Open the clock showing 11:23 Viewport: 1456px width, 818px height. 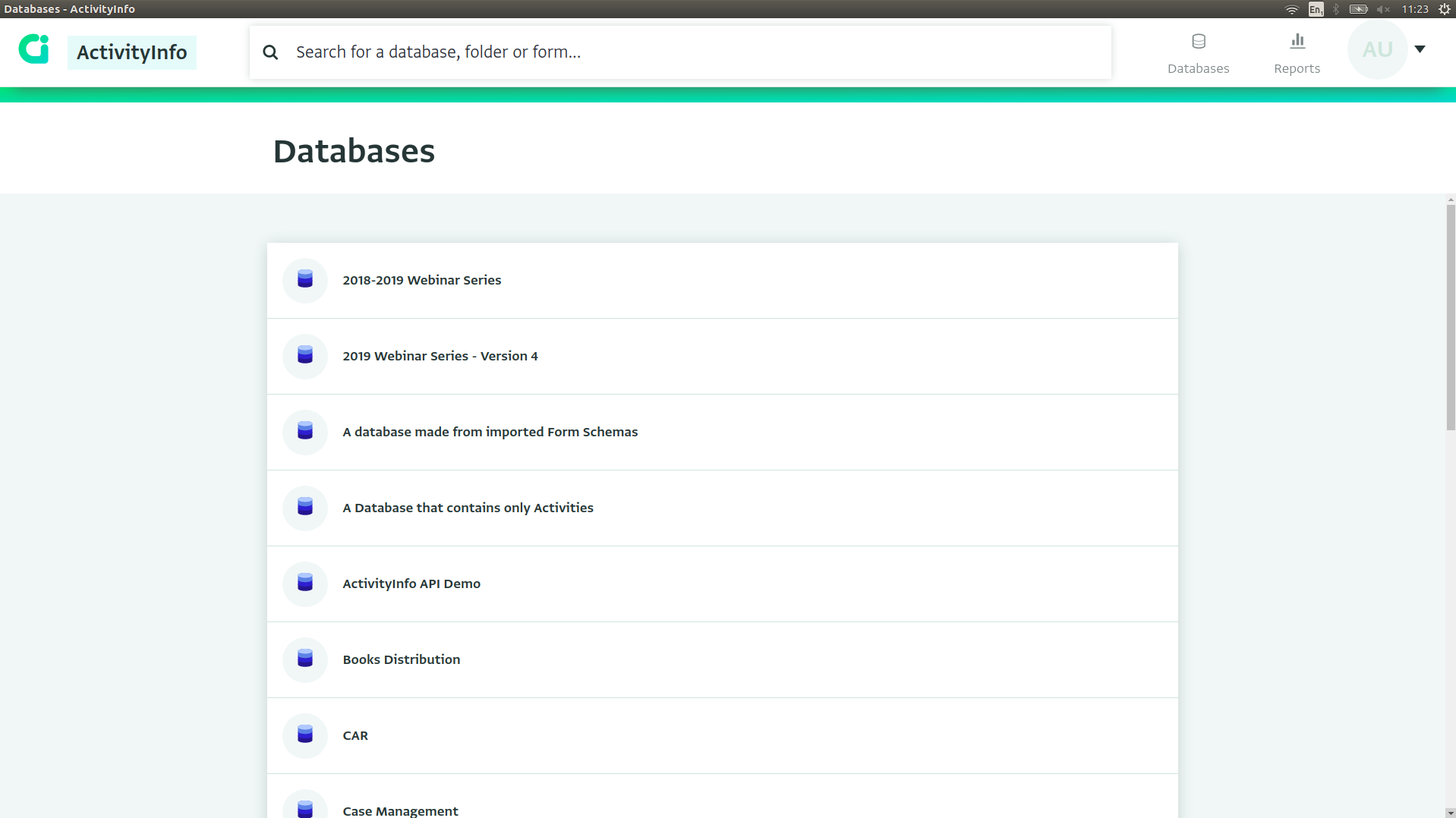[x=1415, y=9]
